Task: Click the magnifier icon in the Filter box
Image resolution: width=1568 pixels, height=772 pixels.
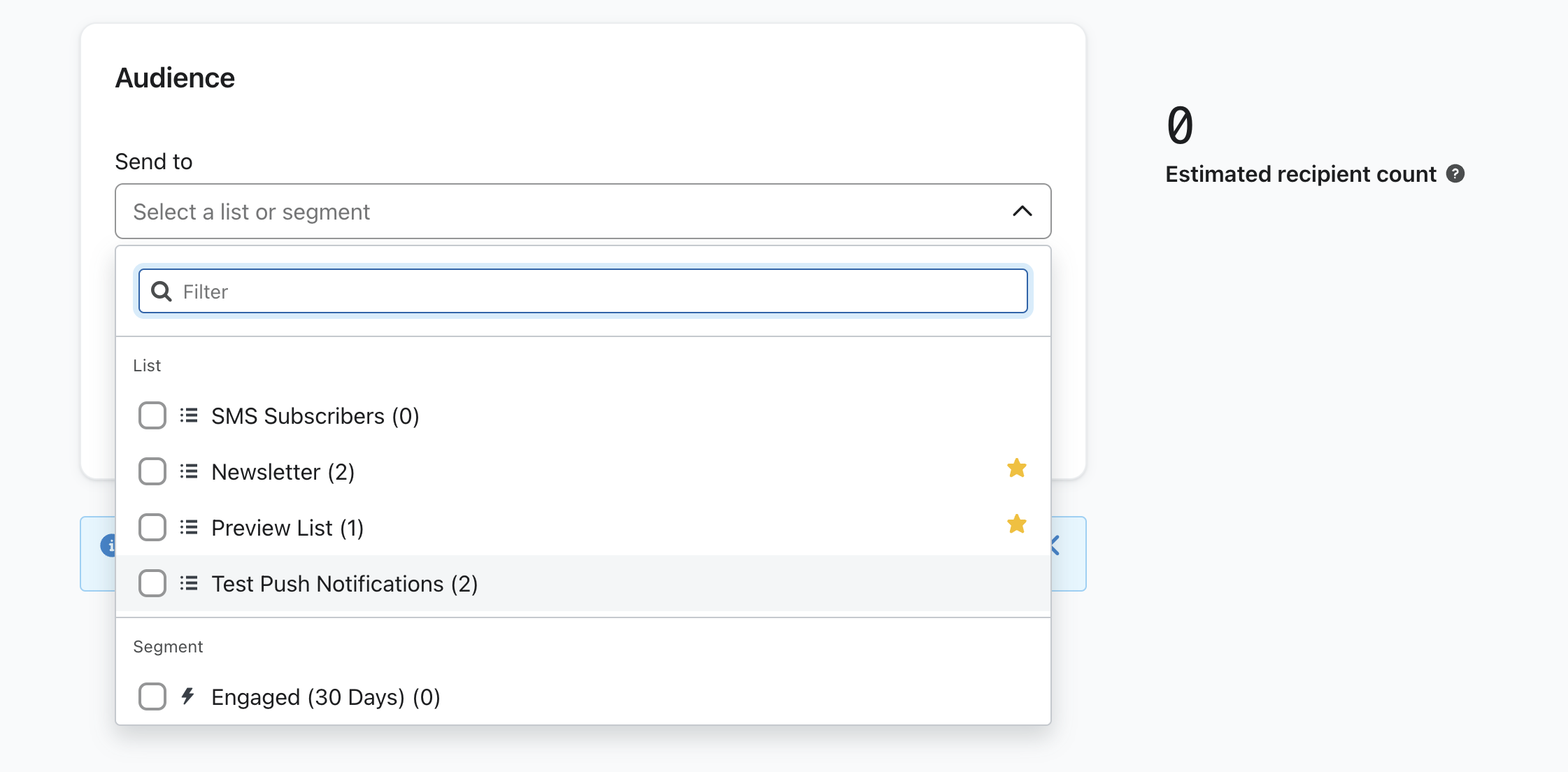Action: tap(162, 292)
